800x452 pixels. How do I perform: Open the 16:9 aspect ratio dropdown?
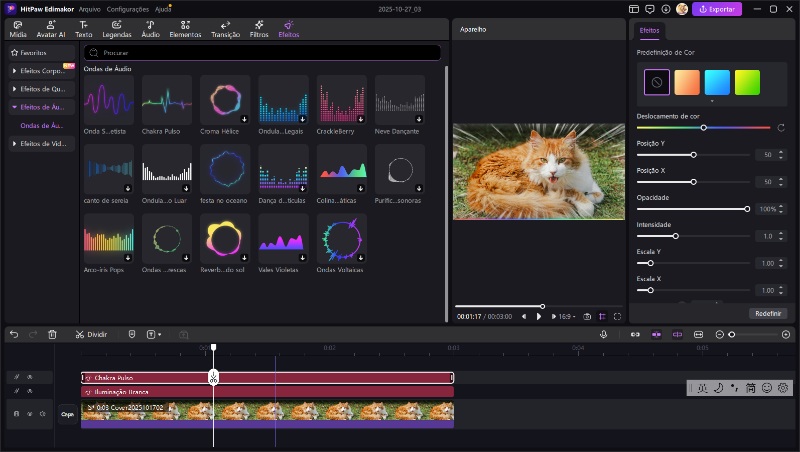point(566,316)
